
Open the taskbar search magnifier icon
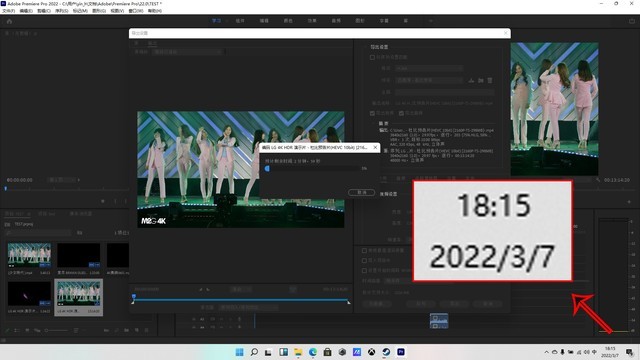coord(254,352)
